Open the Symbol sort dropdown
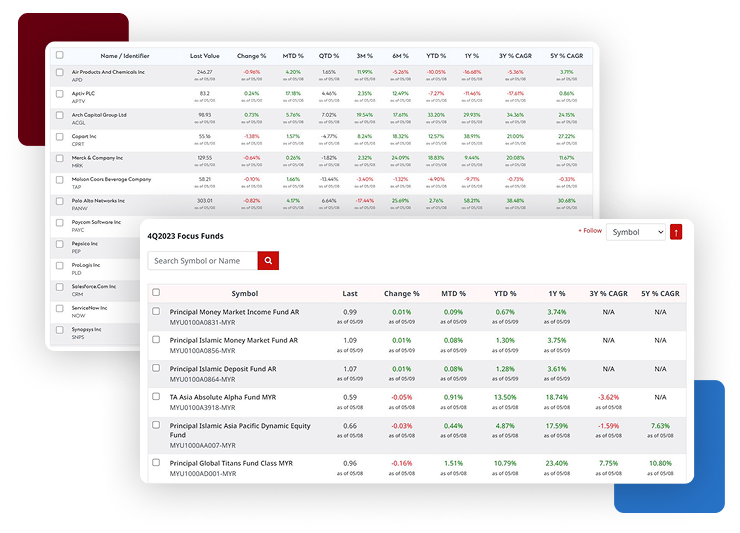Image resolution: width=740 pixels, height=533 pixels. (636, 232)
